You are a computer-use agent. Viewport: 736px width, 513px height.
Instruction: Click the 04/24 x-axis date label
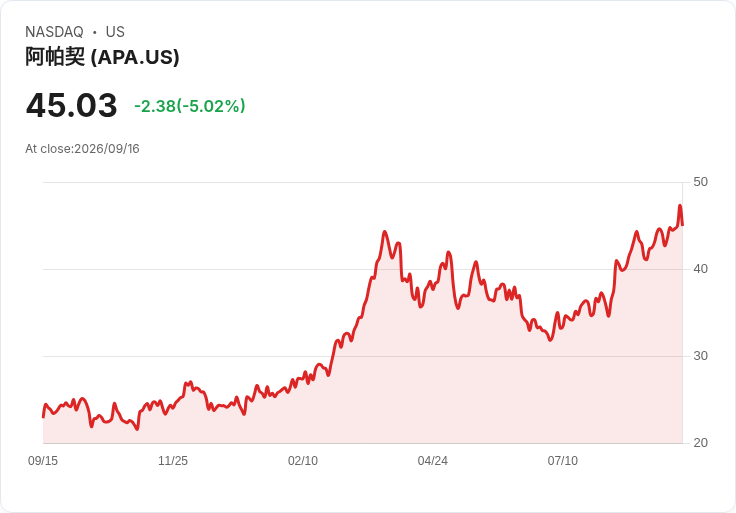click(432, 461)
